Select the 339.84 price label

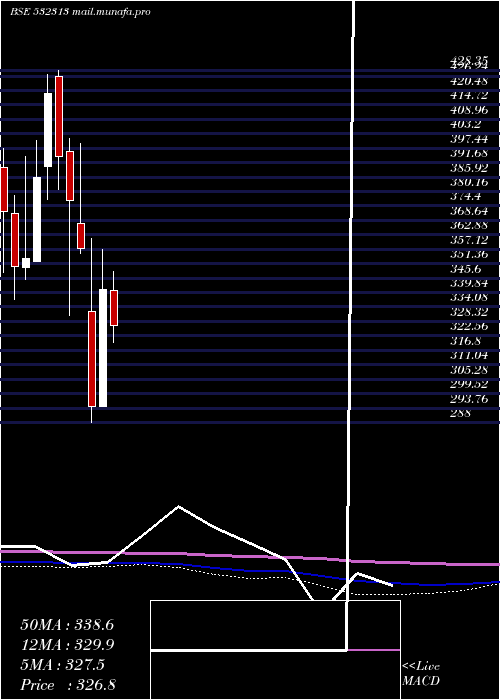click(x=469, y=283)
